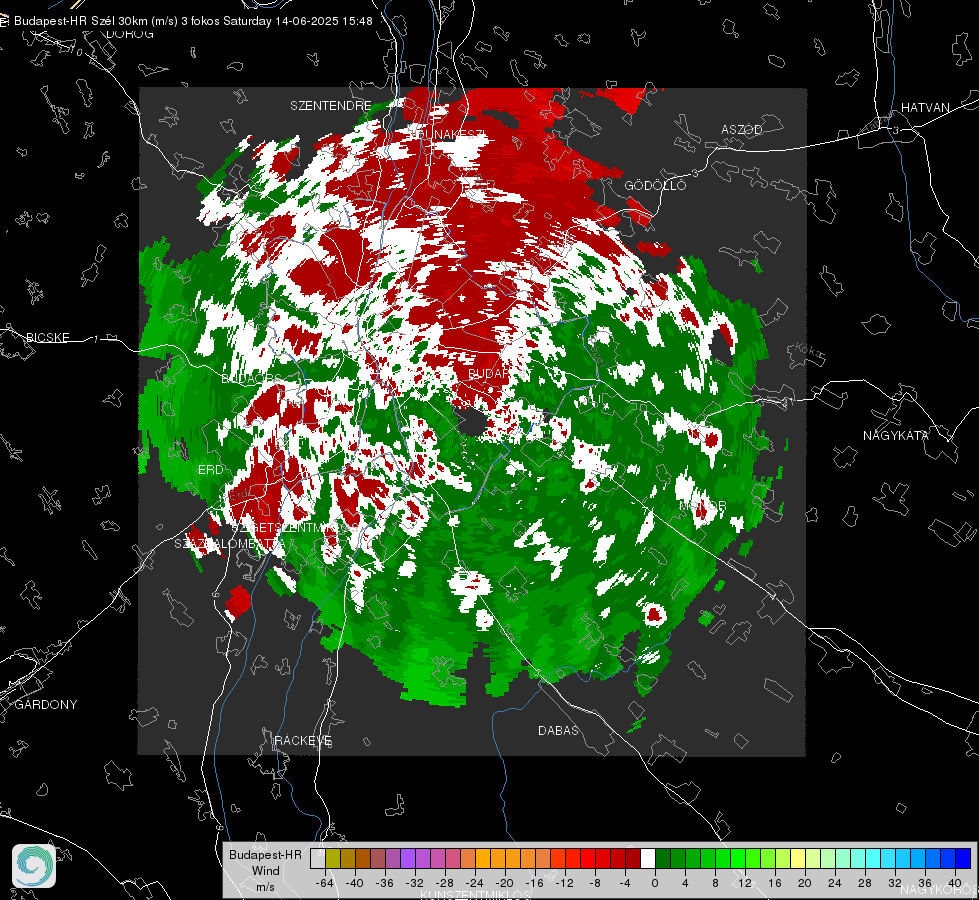Click the road number 3 marker near Hatvan

896,131
